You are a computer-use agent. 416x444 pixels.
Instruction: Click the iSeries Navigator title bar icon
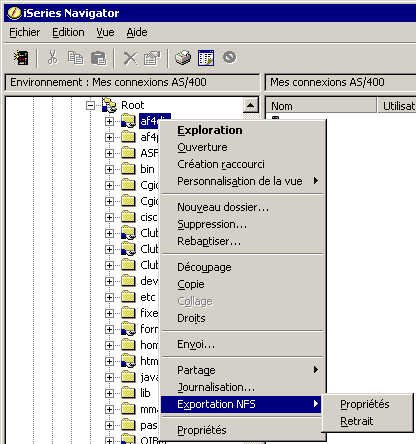pyautogui.click(x=14, y=13)
